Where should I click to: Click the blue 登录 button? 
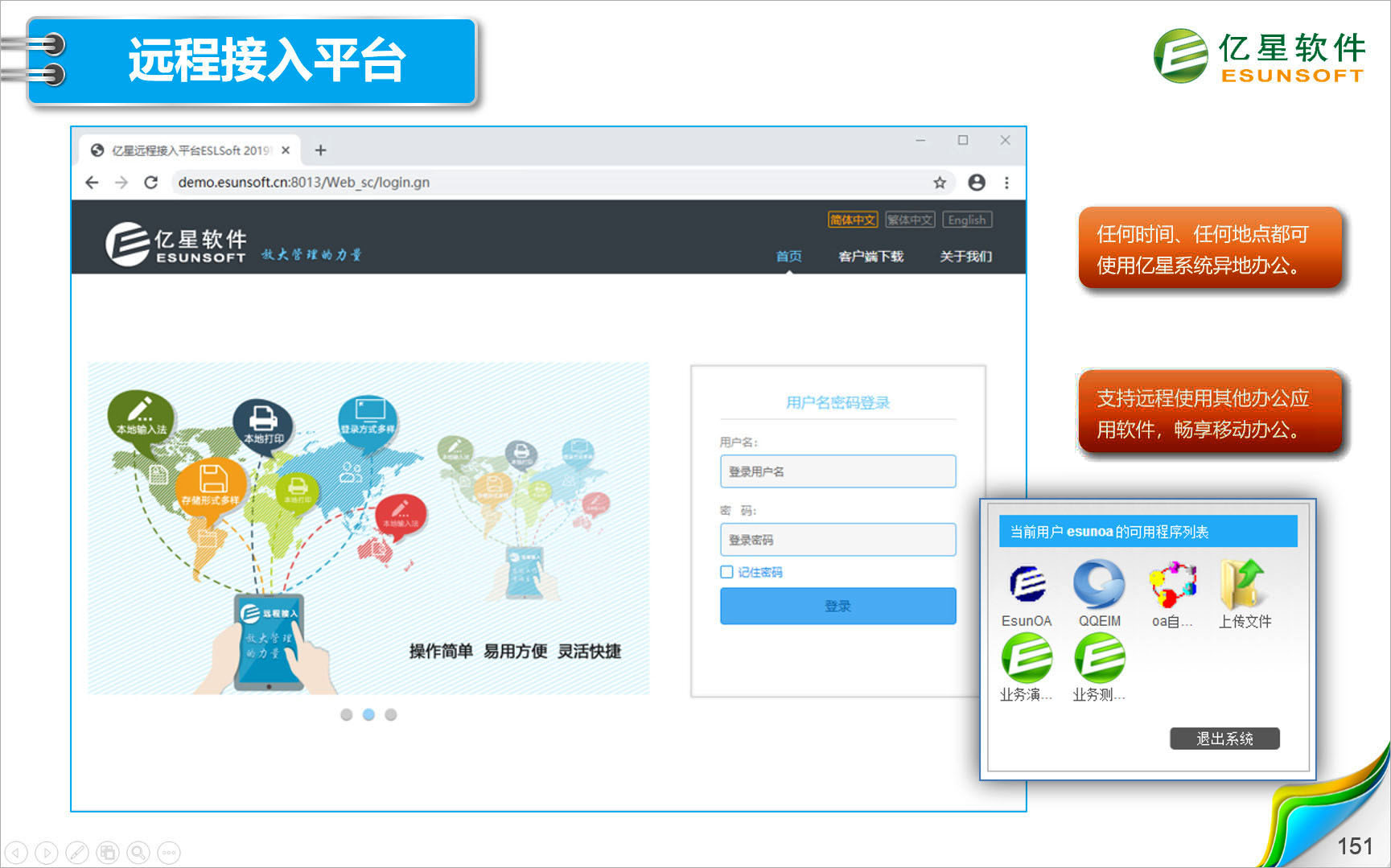pyautogui.click(x=837, y=606)
